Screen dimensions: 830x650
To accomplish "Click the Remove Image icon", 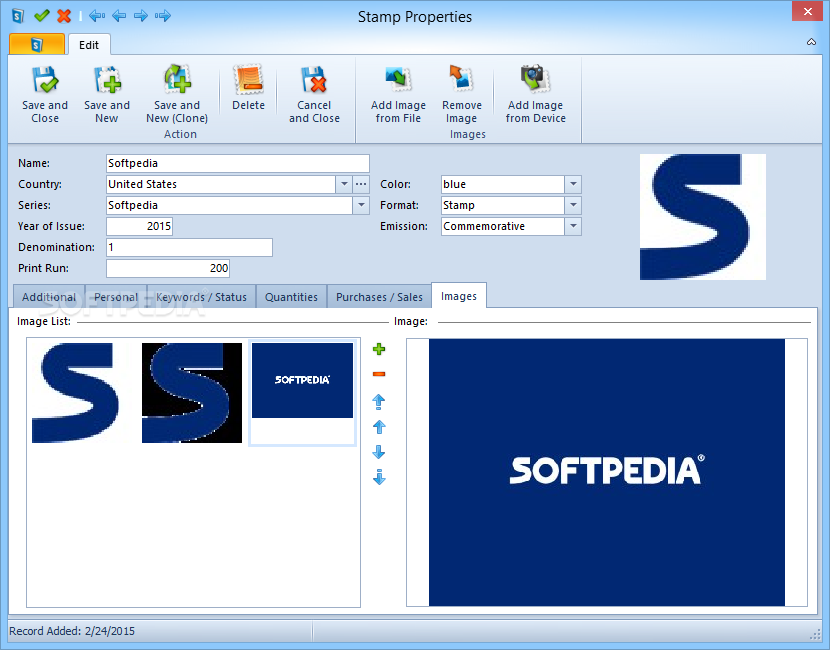I will click(461, 78).
